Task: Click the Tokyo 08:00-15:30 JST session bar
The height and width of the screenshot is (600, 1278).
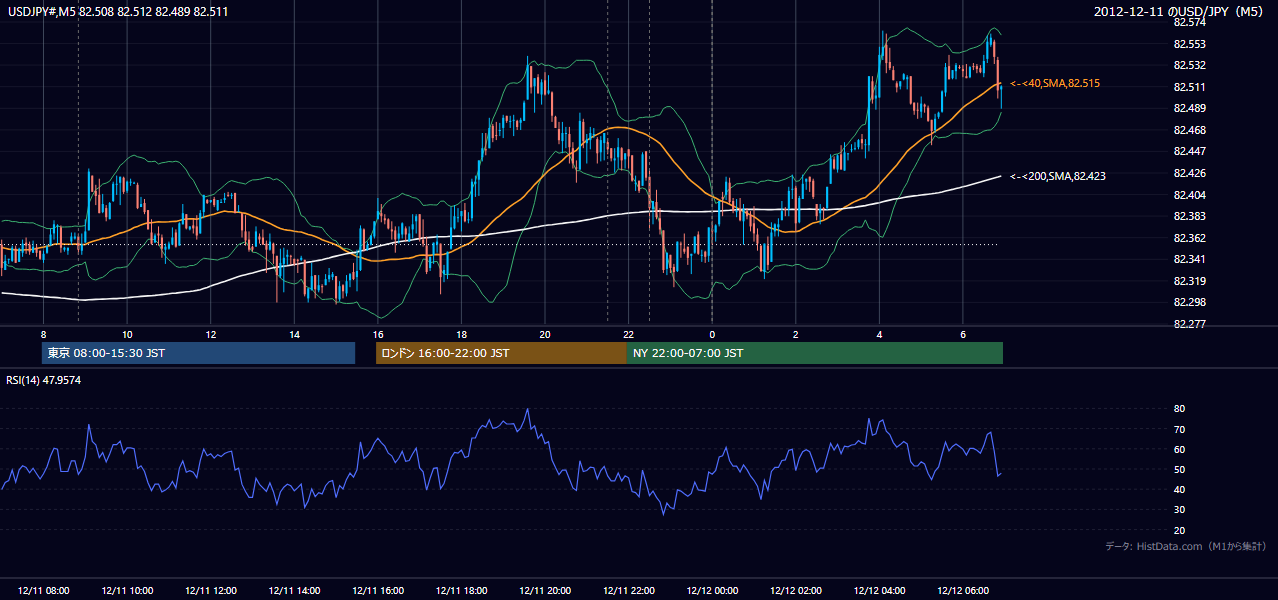Action: click(198, 353)
